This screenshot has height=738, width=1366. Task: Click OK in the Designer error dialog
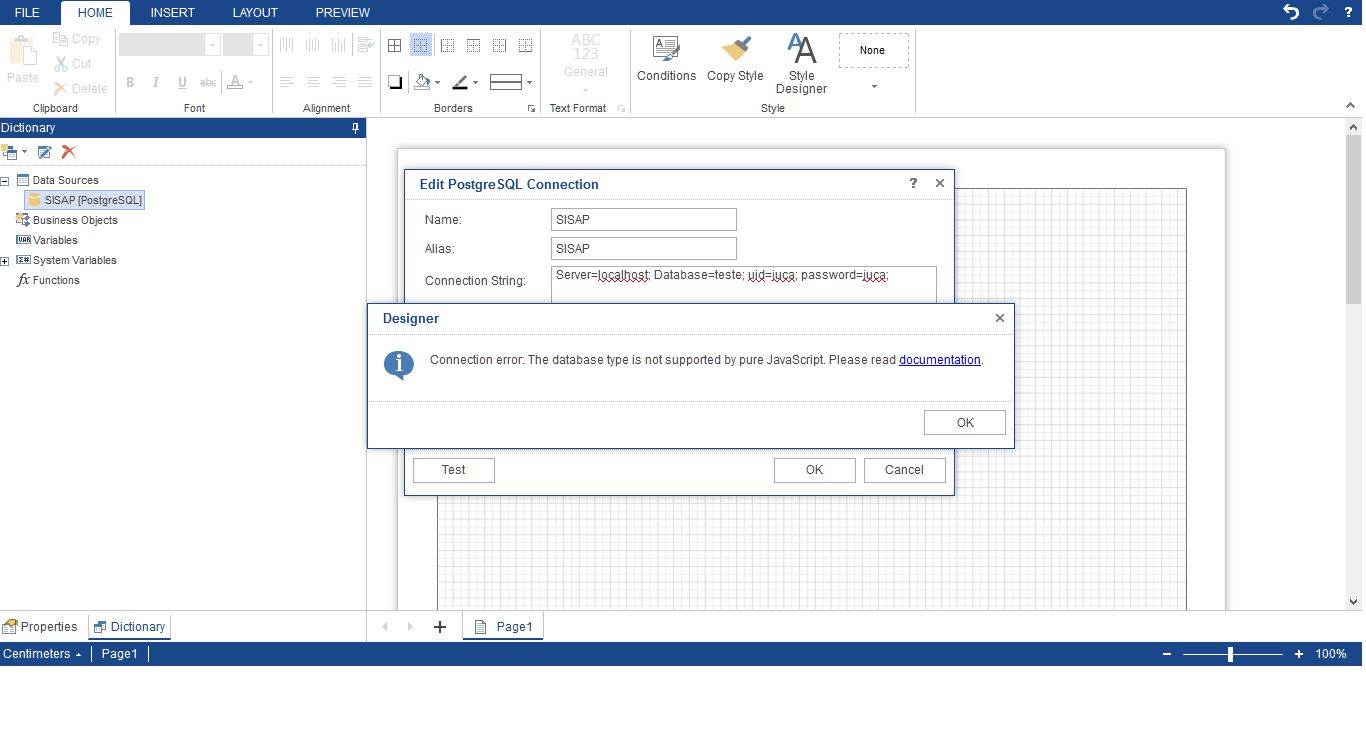point(965,422)
